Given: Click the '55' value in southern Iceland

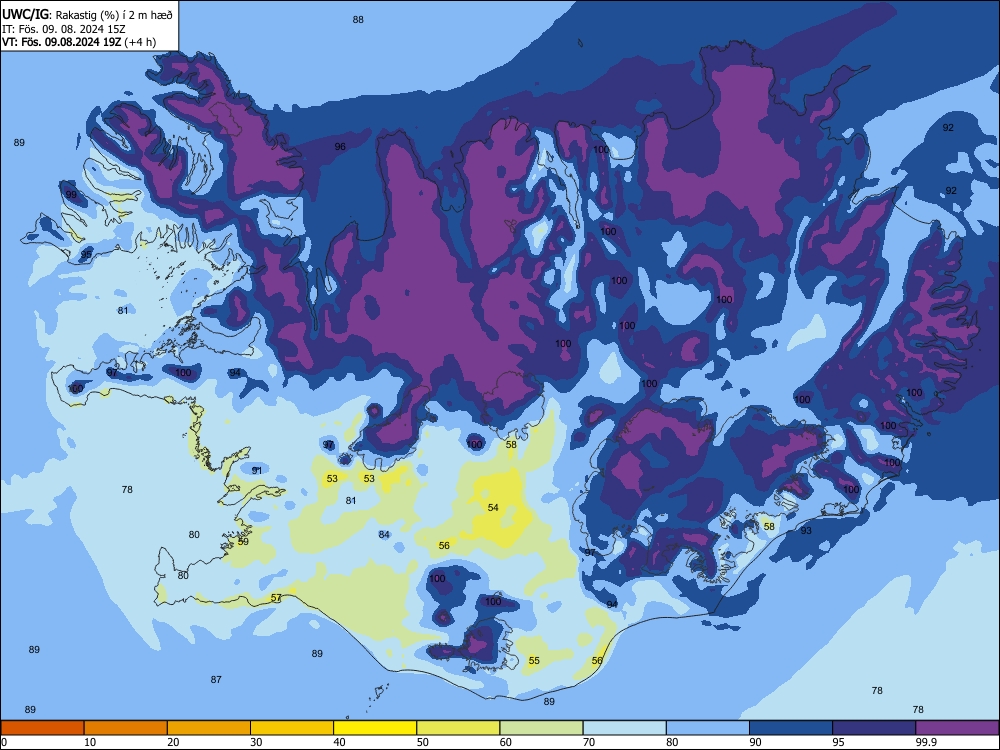Looking at the screenshot, I should pyautogui.click(x=534, y=661).
